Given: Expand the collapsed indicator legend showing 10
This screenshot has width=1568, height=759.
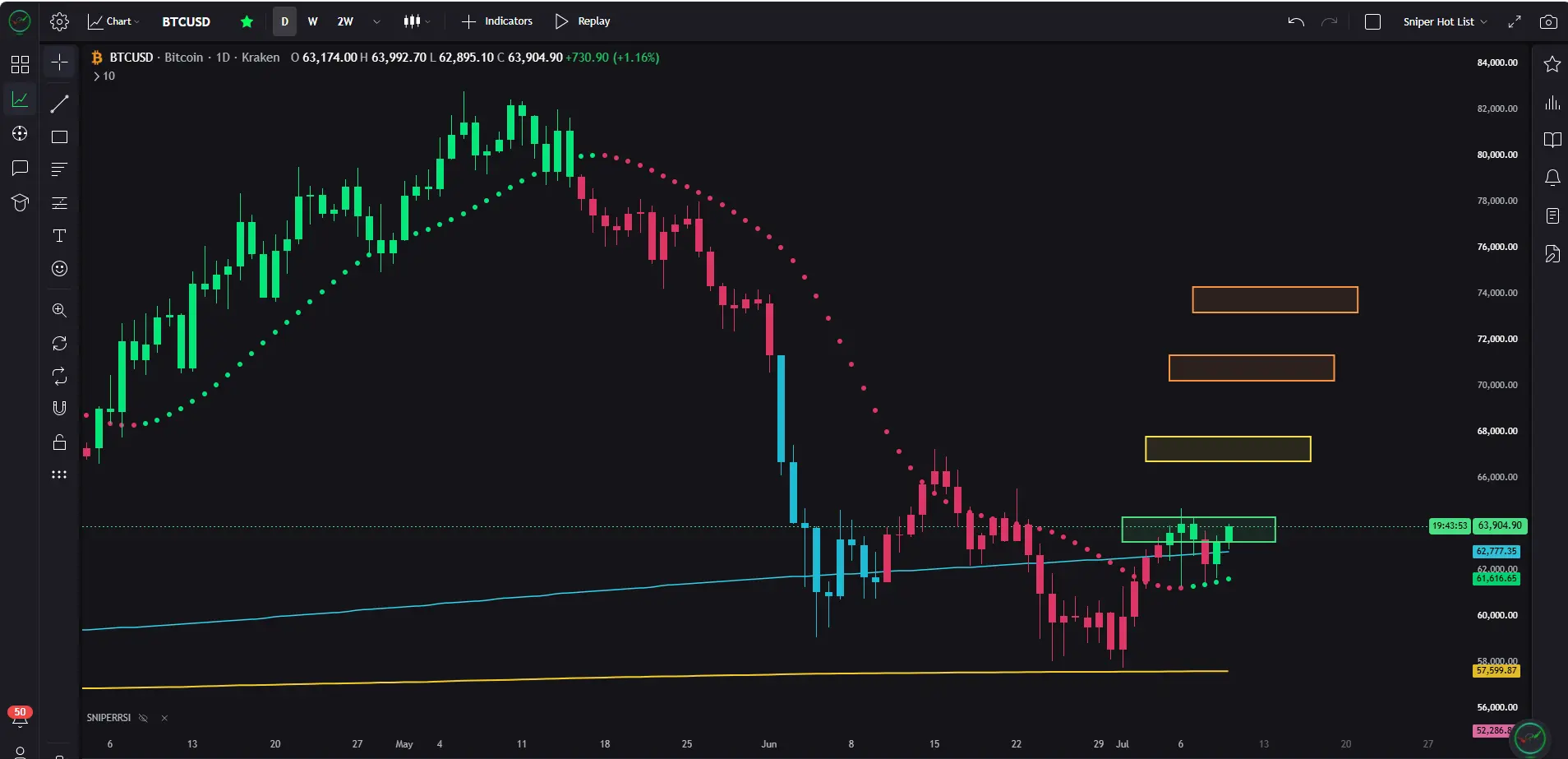Looking at the screenshot, I should point(104,76).
